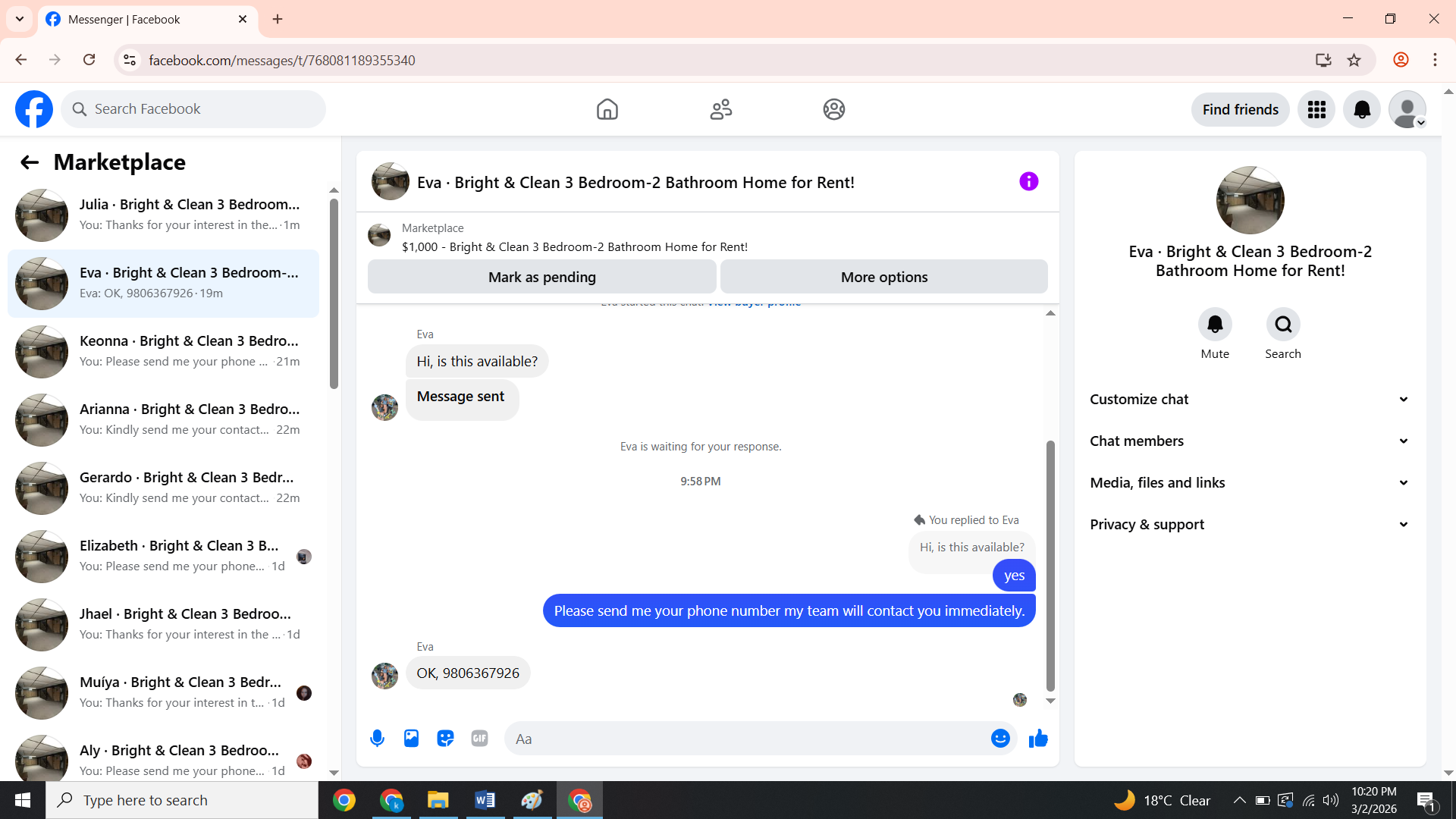Viewport: 1456px width, 819px height.
Task: Open the sticker picker icon
Action: (445, 738)
